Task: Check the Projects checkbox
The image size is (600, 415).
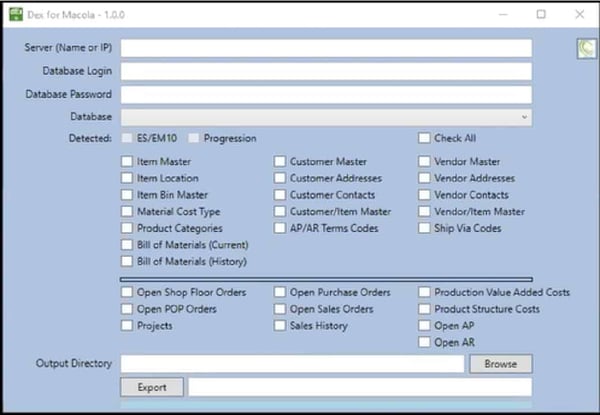Action: [x=127, y=325]
